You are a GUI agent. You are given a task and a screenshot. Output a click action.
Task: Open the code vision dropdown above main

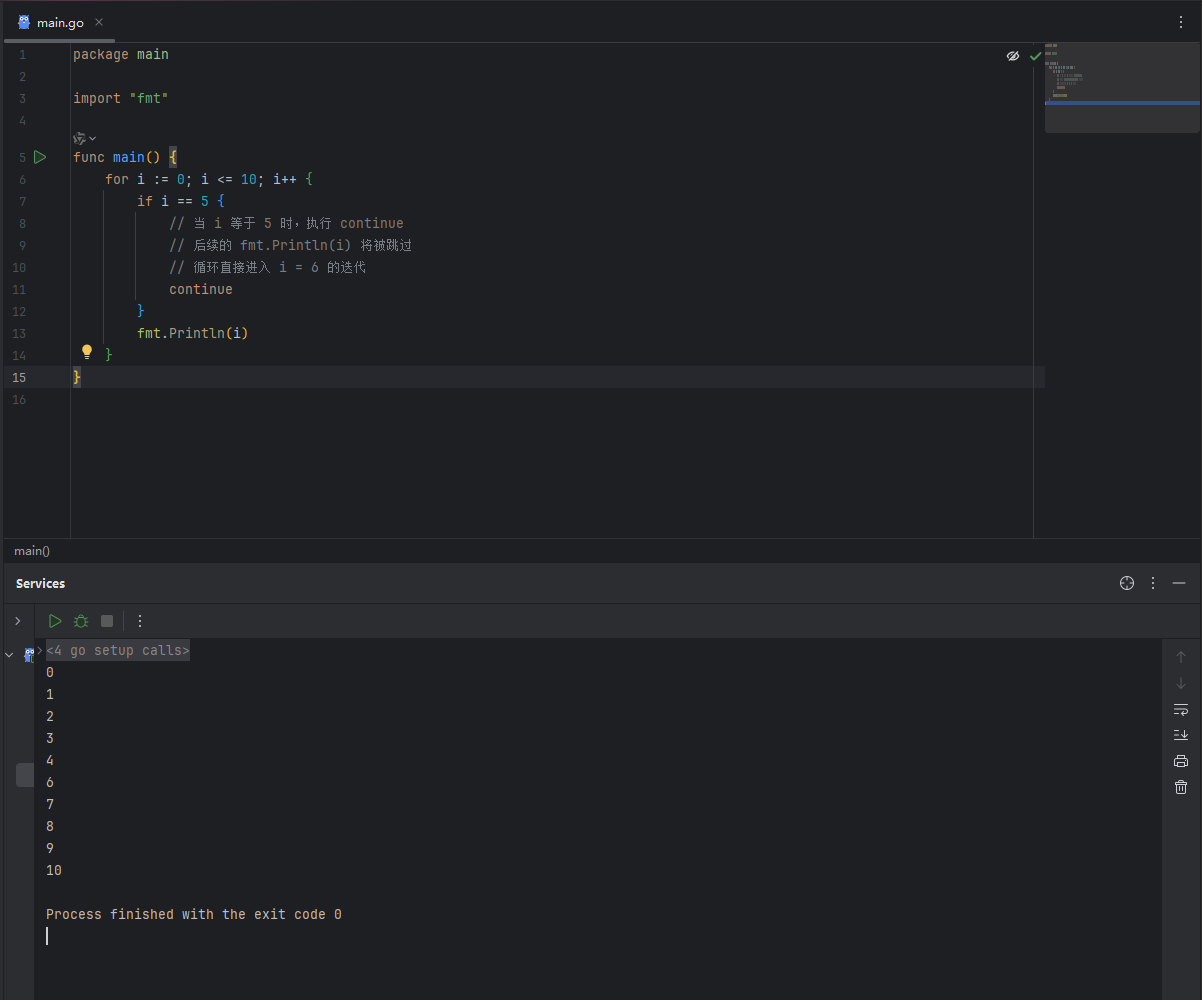[x=85, y=138]
